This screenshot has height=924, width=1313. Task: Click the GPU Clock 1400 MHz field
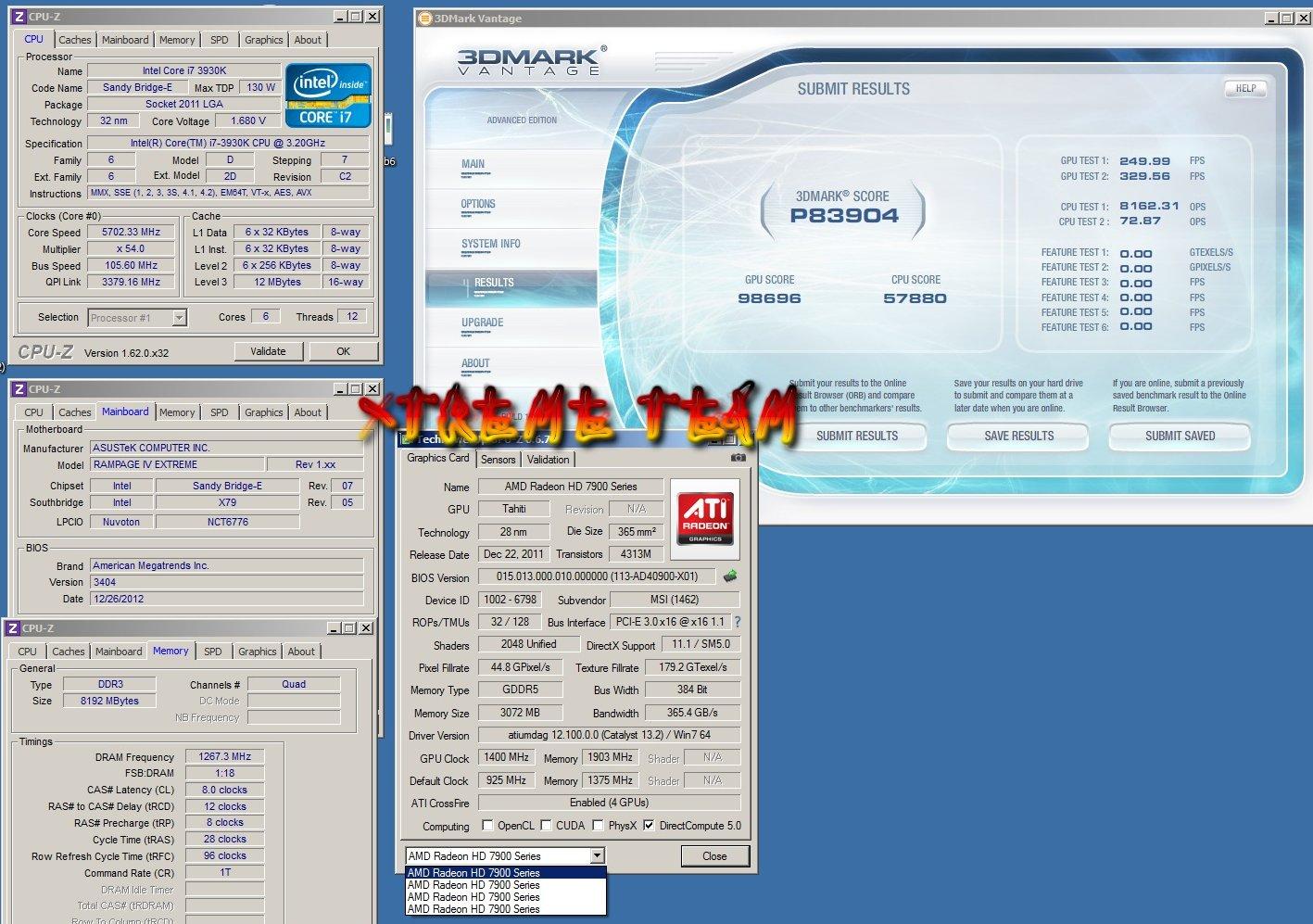pos(507,757)
